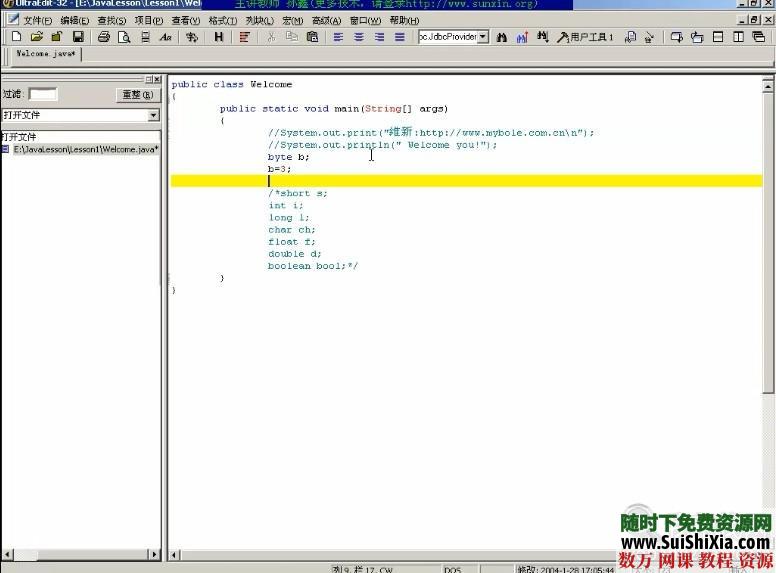Expand the 打开文件 dropdown in side panel
This screenshot has width=776, height=573.
pos(153,115)
